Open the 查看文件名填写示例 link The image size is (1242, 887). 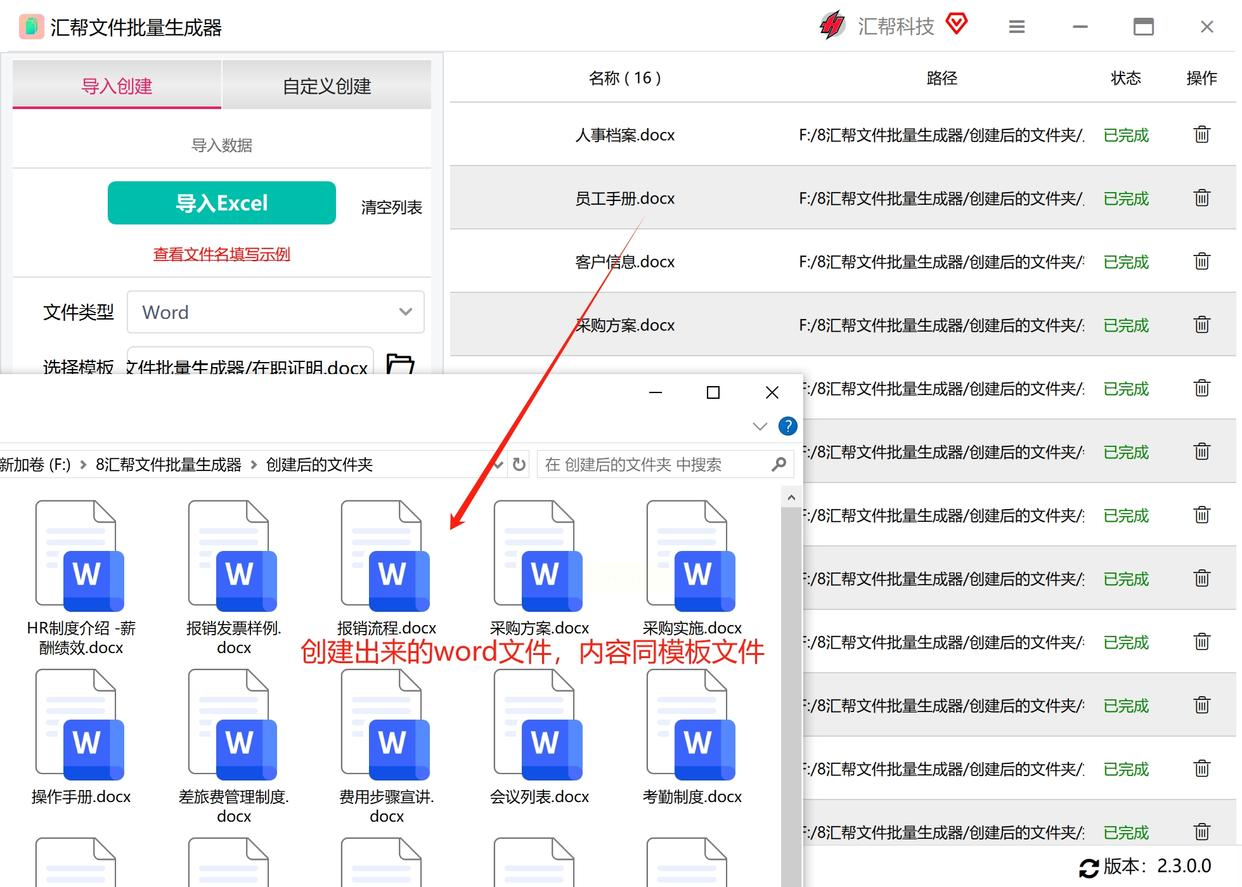coord(222,254)
